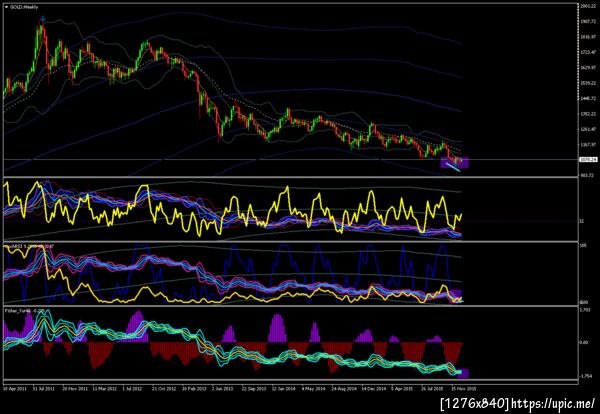Click the 24 Aug 2014 date on time axis
Image resolution: width=600 pixels, height=414 pixels.
(x=344, y=388)
